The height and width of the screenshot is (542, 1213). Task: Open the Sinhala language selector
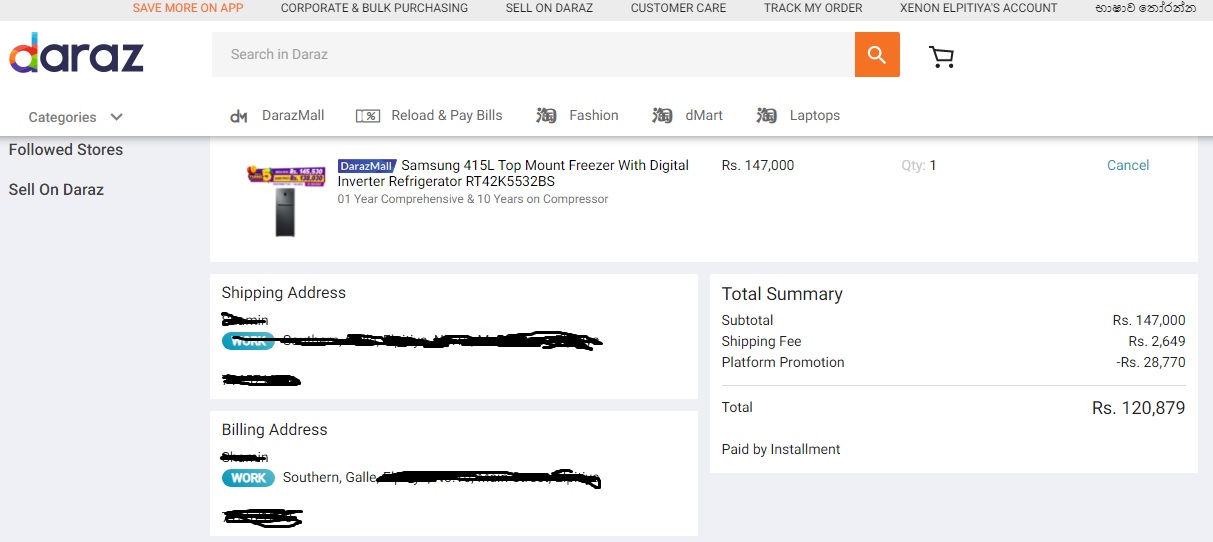[x=1145, y=8]
